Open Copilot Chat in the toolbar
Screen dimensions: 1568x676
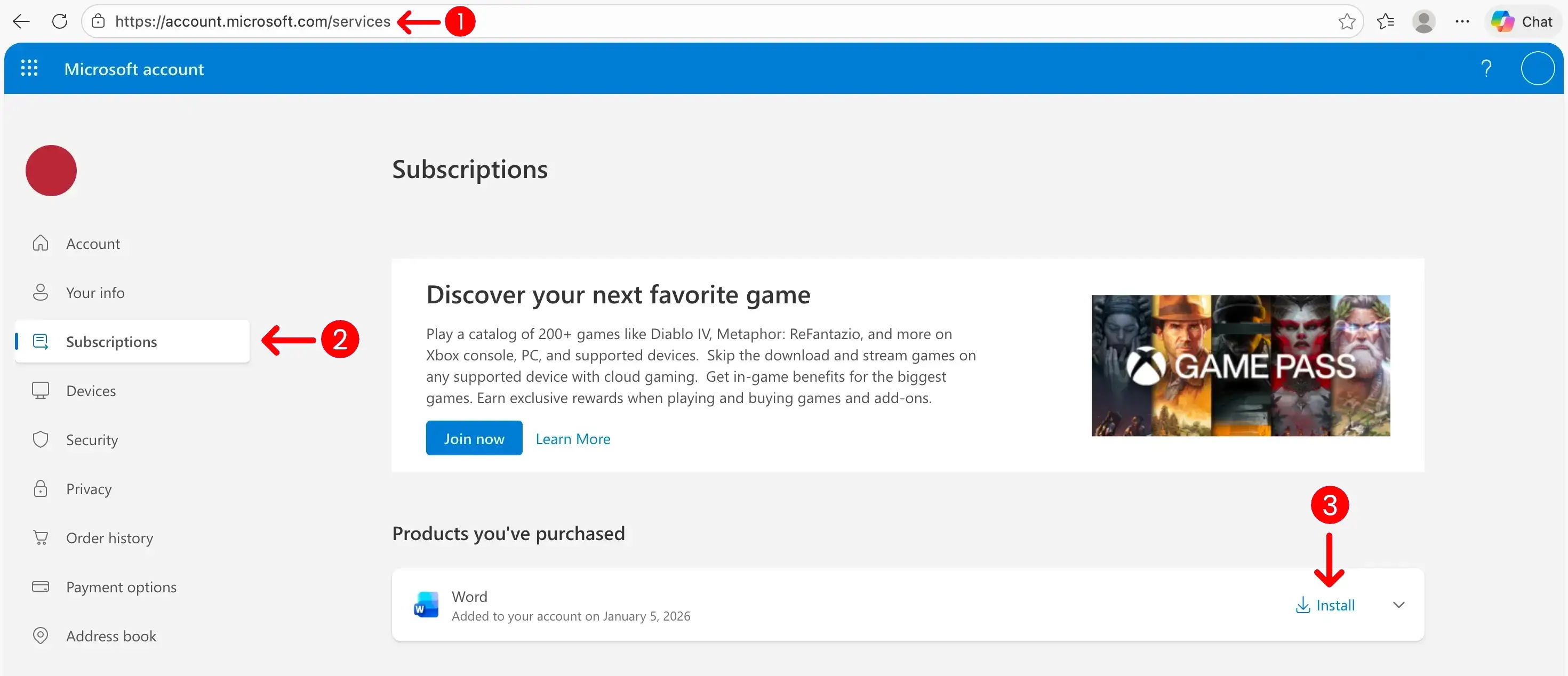click(x=1523, y=22)
